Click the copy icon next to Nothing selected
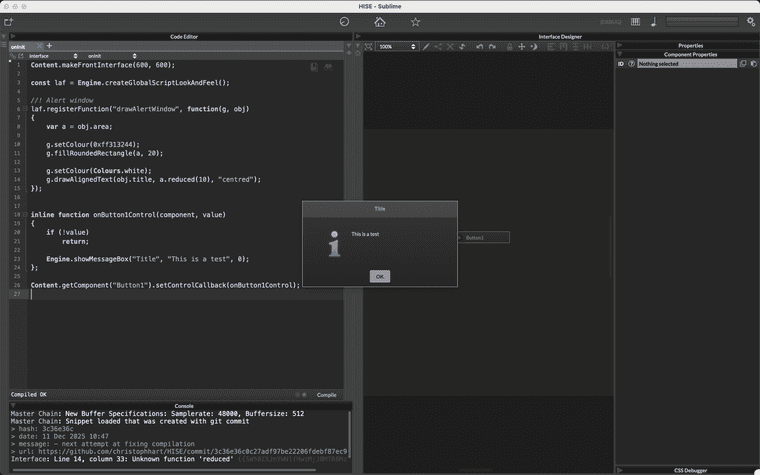 coord(743,63)
